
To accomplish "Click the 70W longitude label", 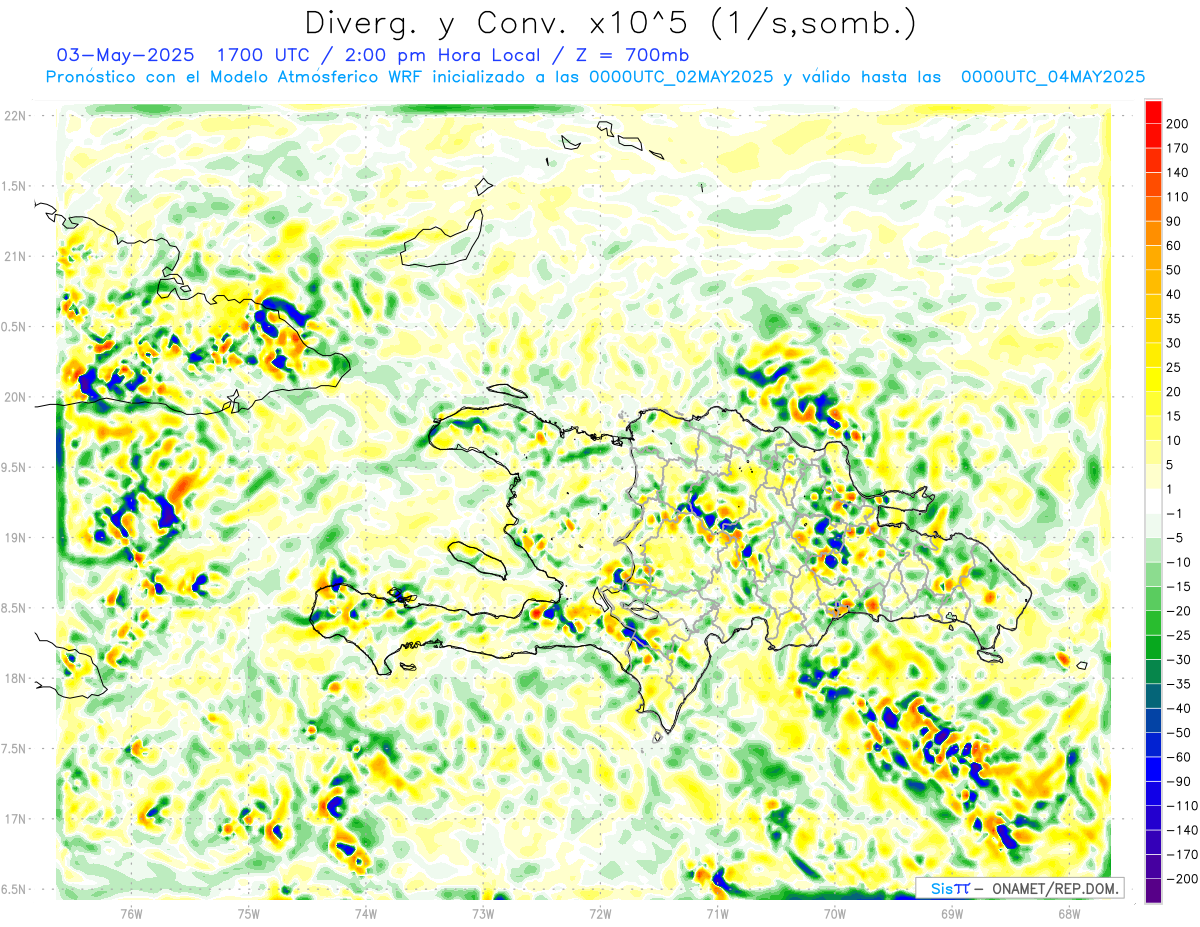I will 835,913.
